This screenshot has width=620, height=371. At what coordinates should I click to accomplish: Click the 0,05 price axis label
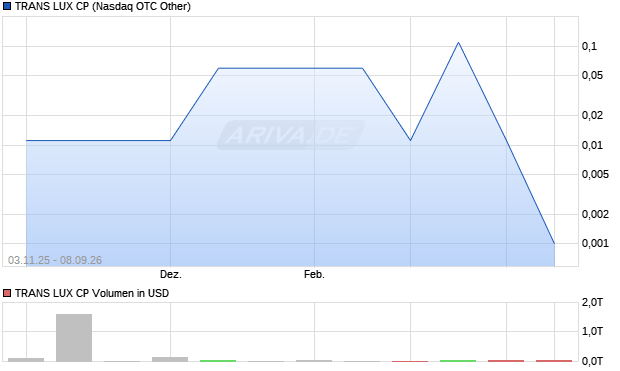pos(592,75)
